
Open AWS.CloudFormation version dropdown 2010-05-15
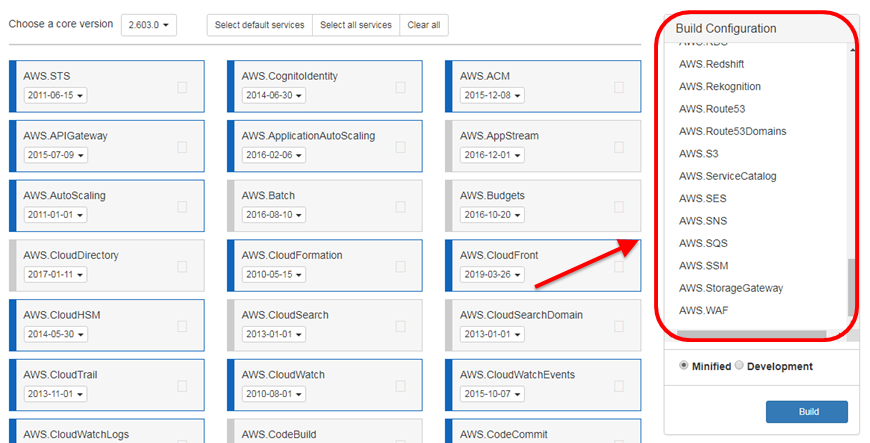coord(274,274)
